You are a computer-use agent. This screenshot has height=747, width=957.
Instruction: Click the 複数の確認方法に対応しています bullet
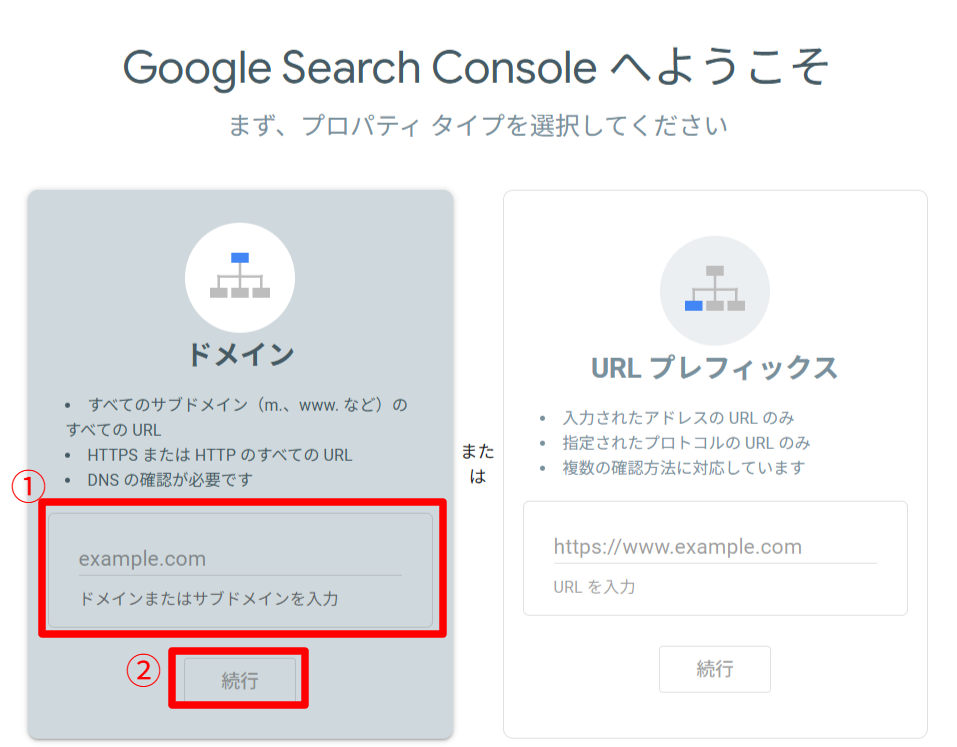pos(683,467)
